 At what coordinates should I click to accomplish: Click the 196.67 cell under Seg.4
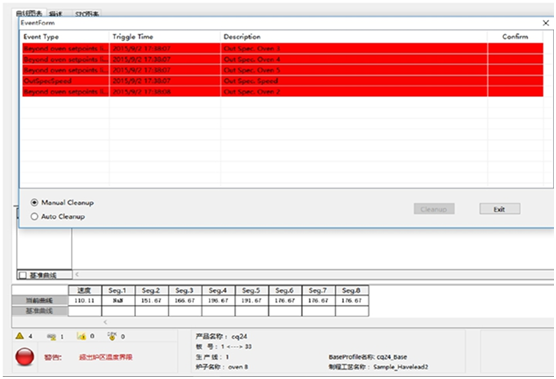point(218,300)
